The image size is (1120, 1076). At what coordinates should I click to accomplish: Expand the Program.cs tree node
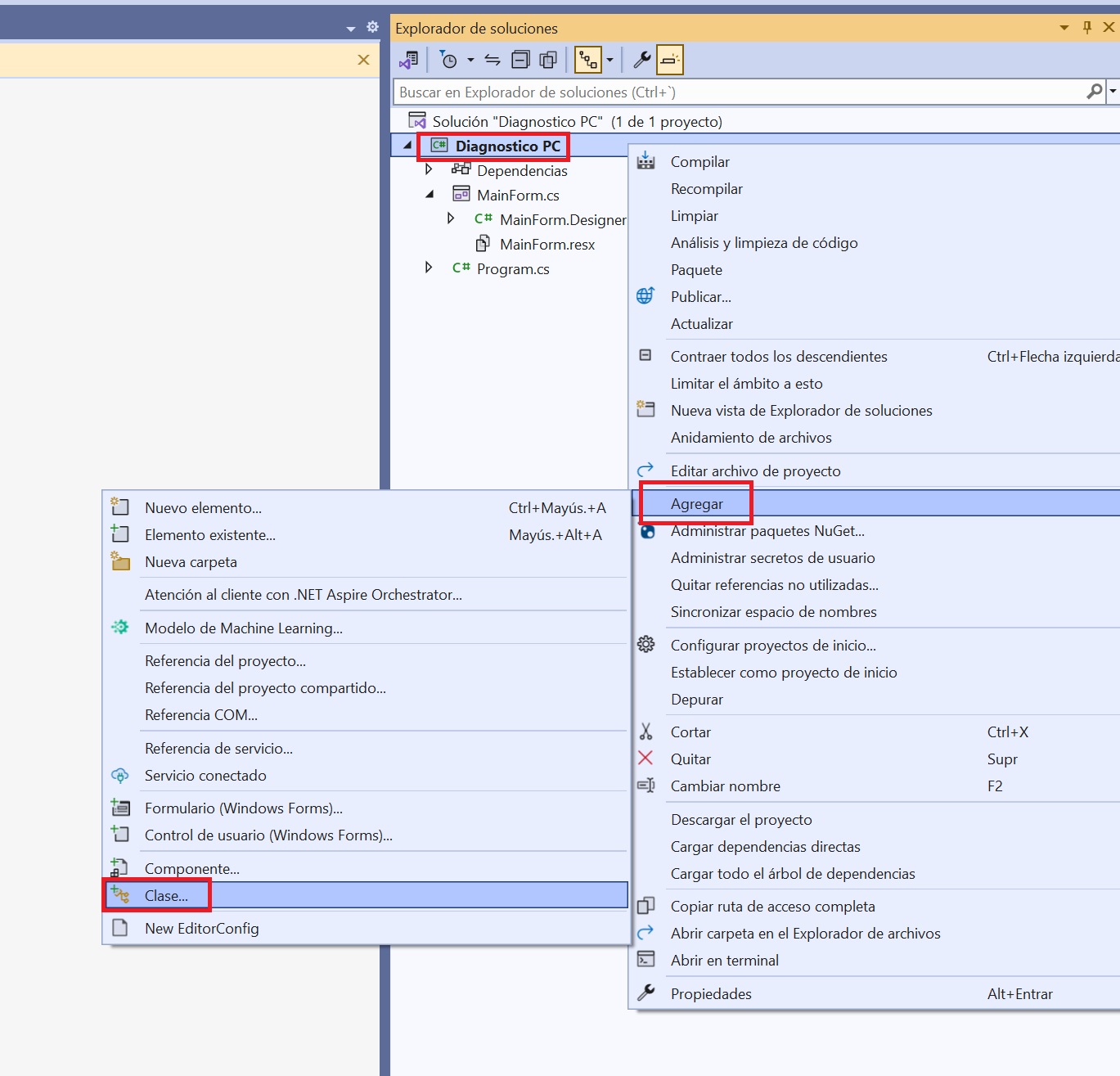click(429, 268)
